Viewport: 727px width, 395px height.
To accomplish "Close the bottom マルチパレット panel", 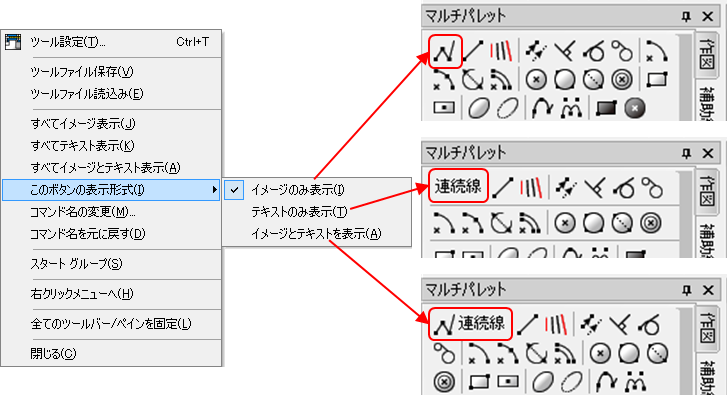I will 708,290.
